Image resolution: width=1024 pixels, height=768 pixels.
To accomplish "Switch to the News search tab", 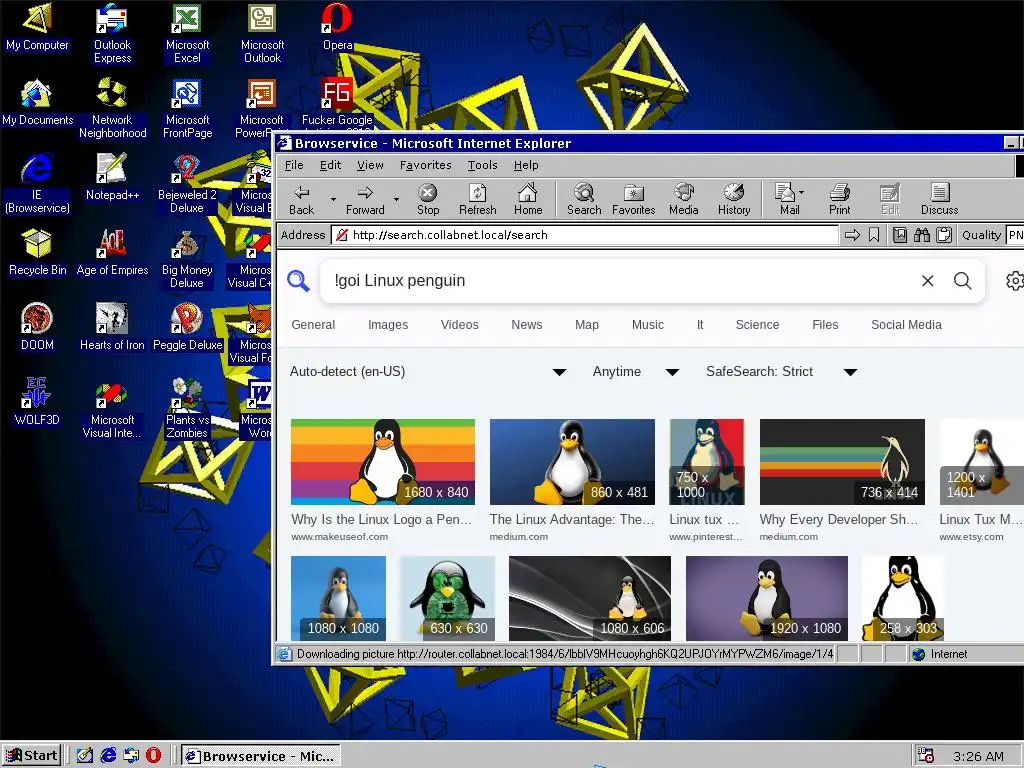I will (x=526, y=325).
